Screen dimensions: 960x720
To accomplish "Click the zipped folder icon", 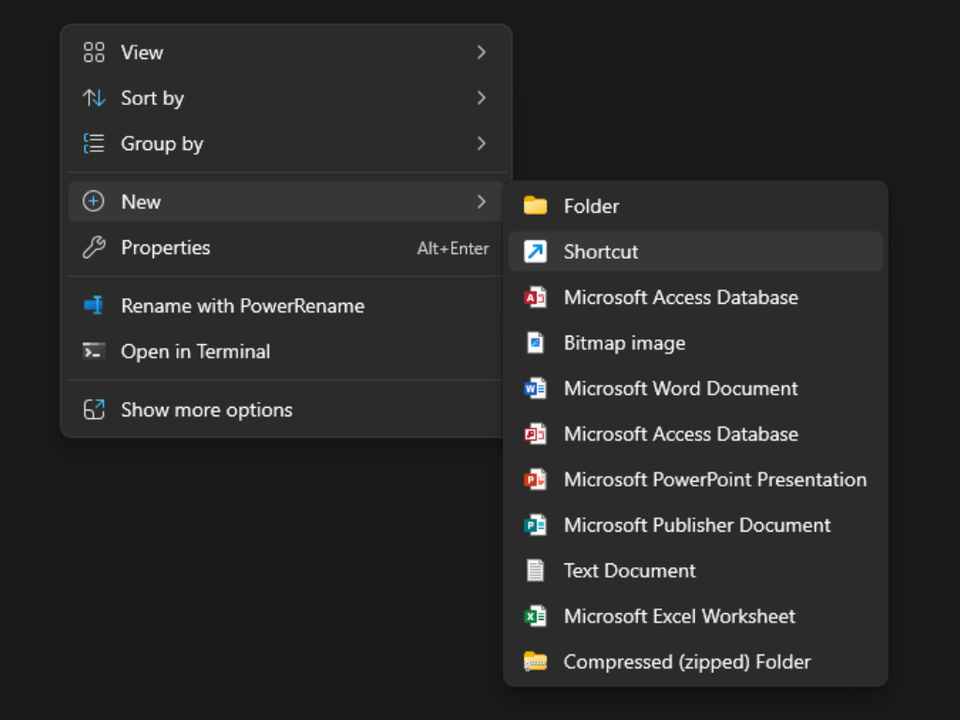I will click(535, 662).
